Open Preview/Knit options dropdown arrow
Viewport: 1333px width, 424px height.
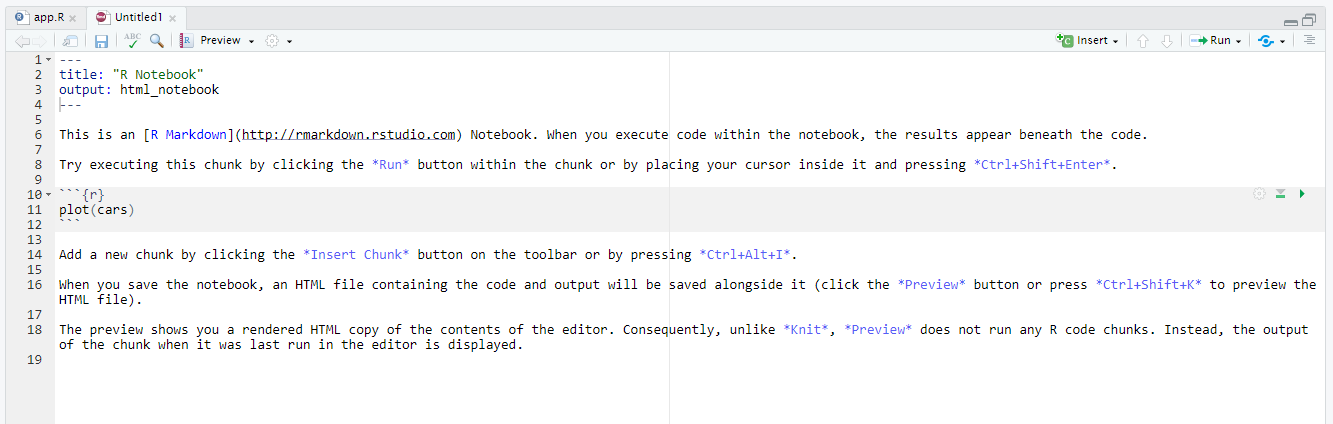[252, 41]
